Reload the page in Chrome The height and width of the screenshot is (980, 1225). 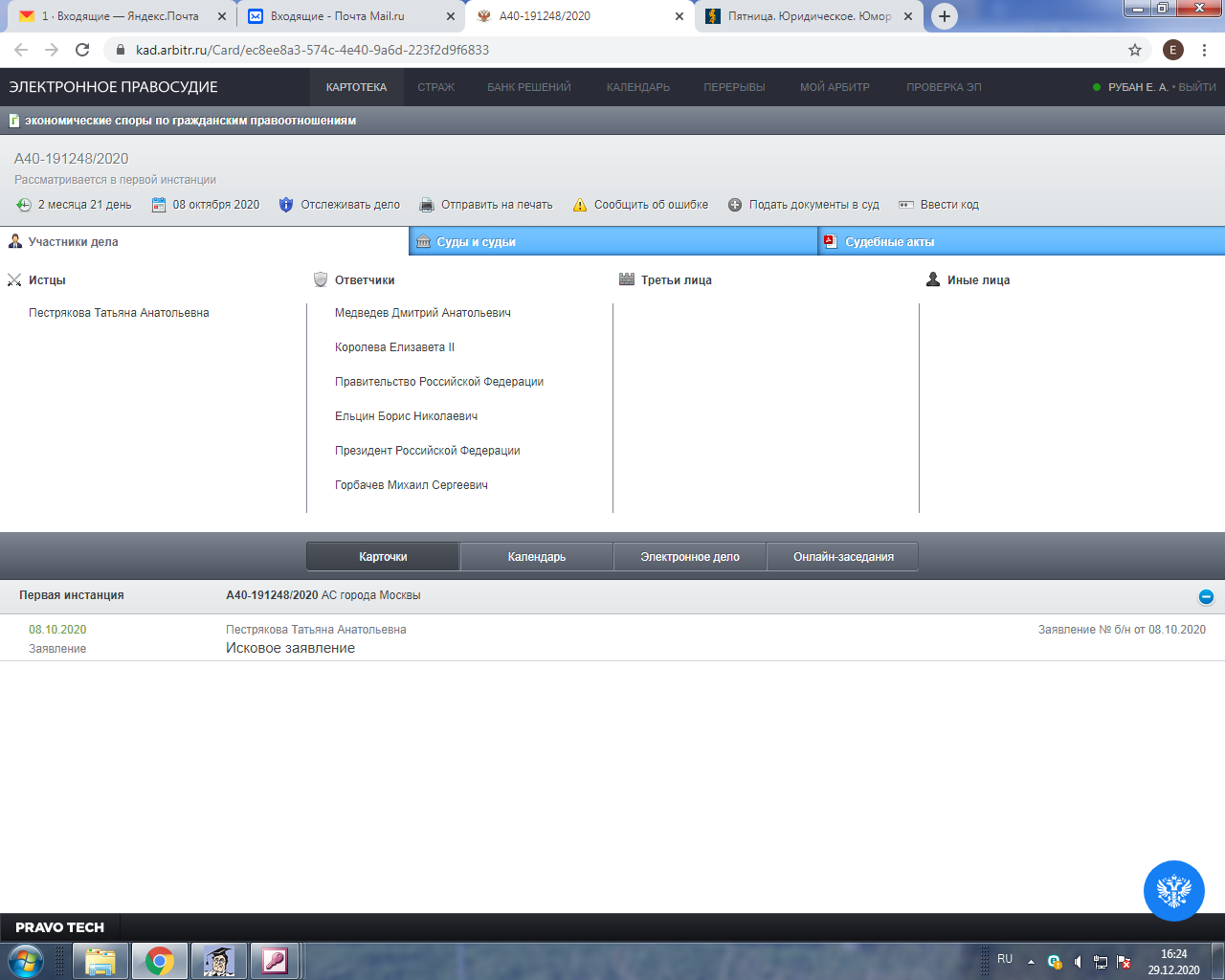point(82,50)
